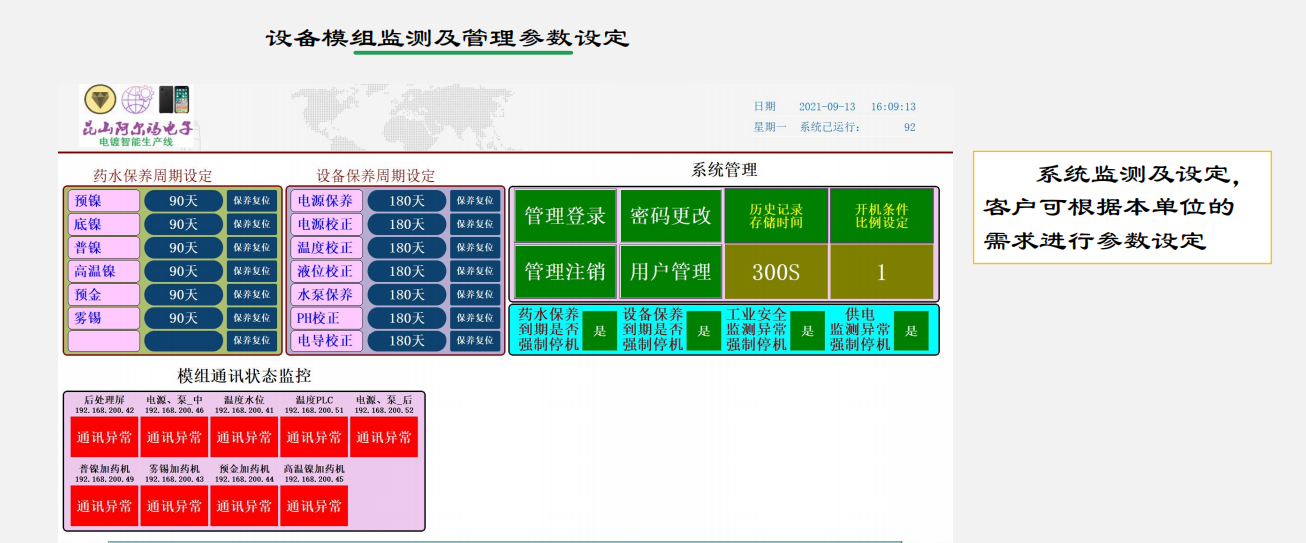The height and width of the screenshot is (543, 1306).
Task: Click 高温镍加药机 communication status indicator
Action: 314,506
